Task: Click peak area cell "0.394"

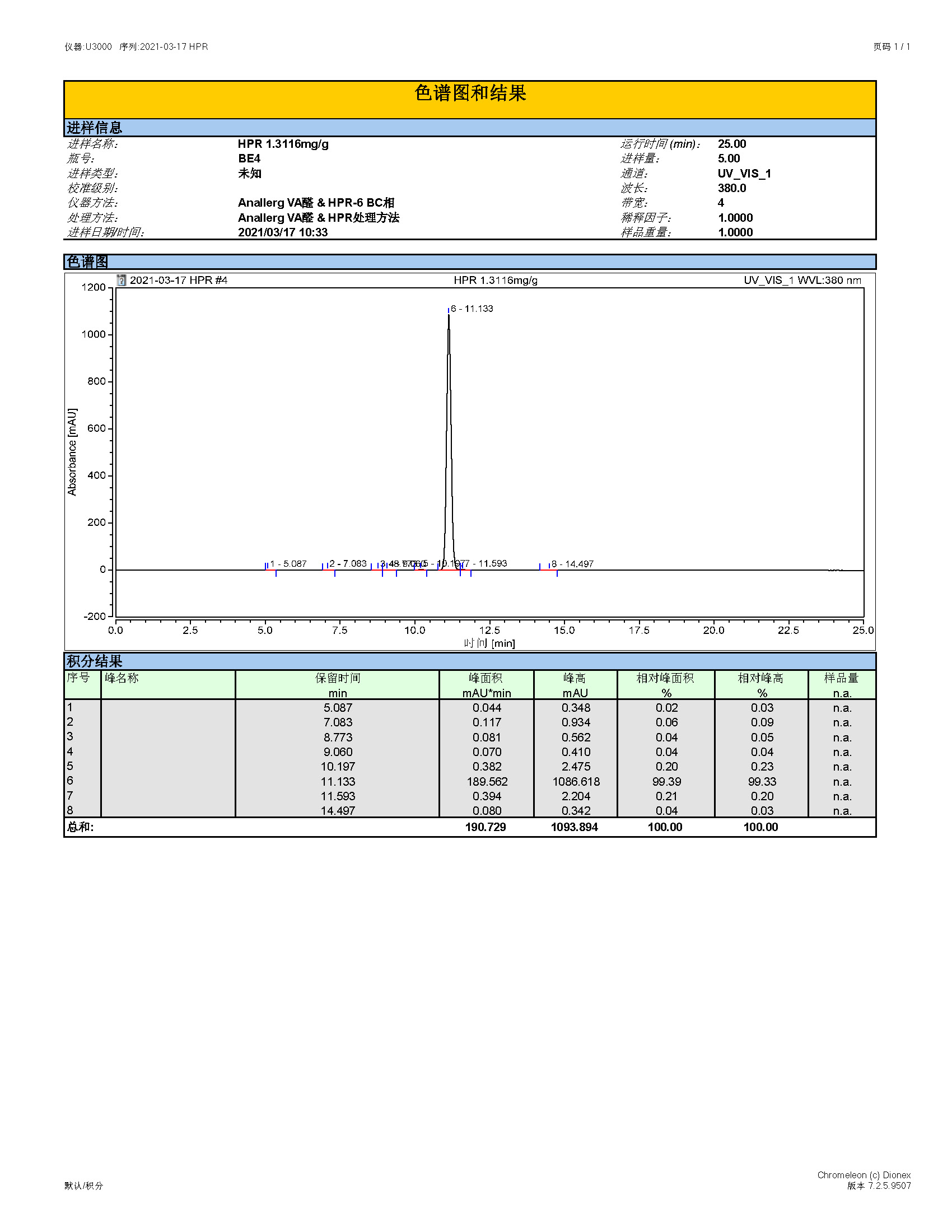Action: [x=487, y=796]
